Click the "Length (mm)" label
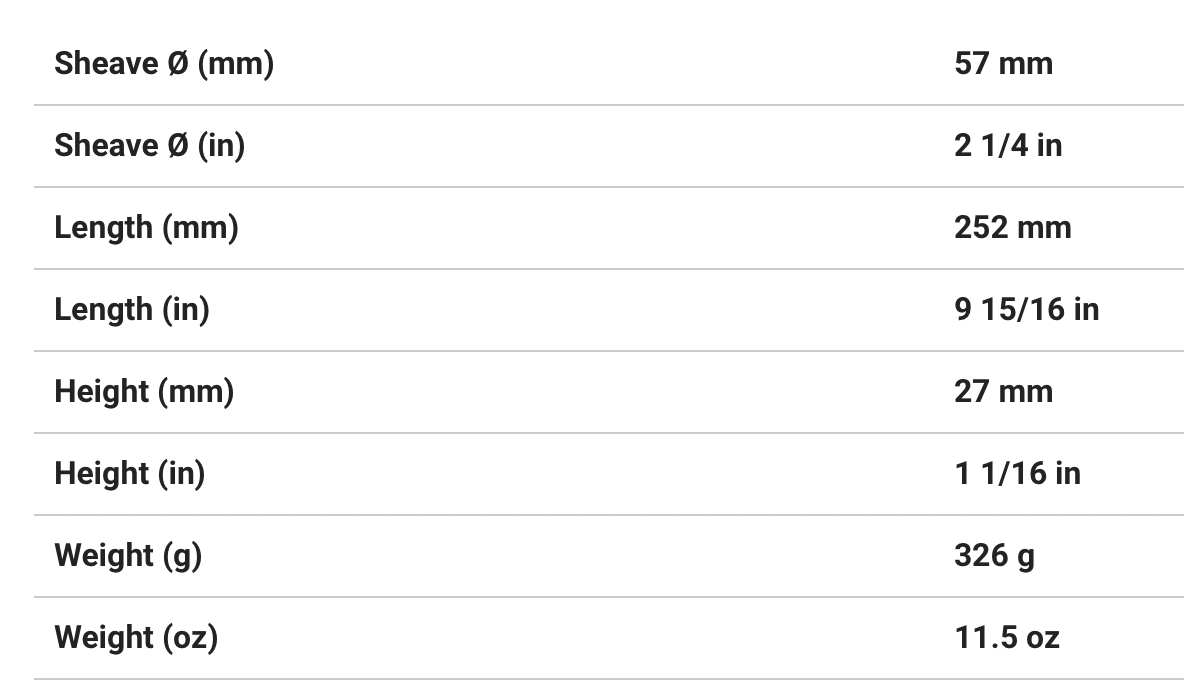This screenshot has height=698, width=1184. click(x=146, y=227)
